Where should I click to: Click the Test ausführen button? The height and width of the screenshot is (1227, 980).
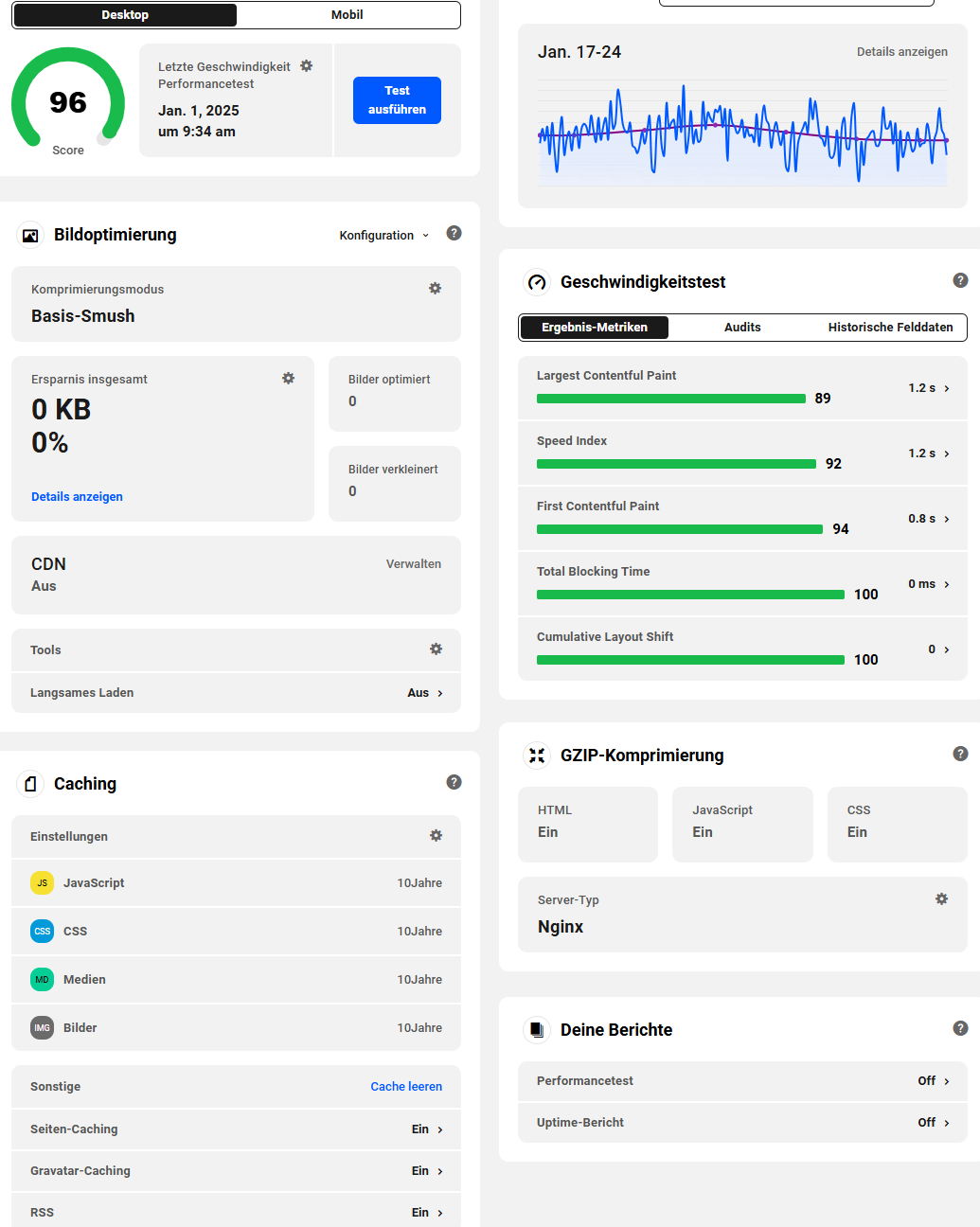[x=397, y=100]
